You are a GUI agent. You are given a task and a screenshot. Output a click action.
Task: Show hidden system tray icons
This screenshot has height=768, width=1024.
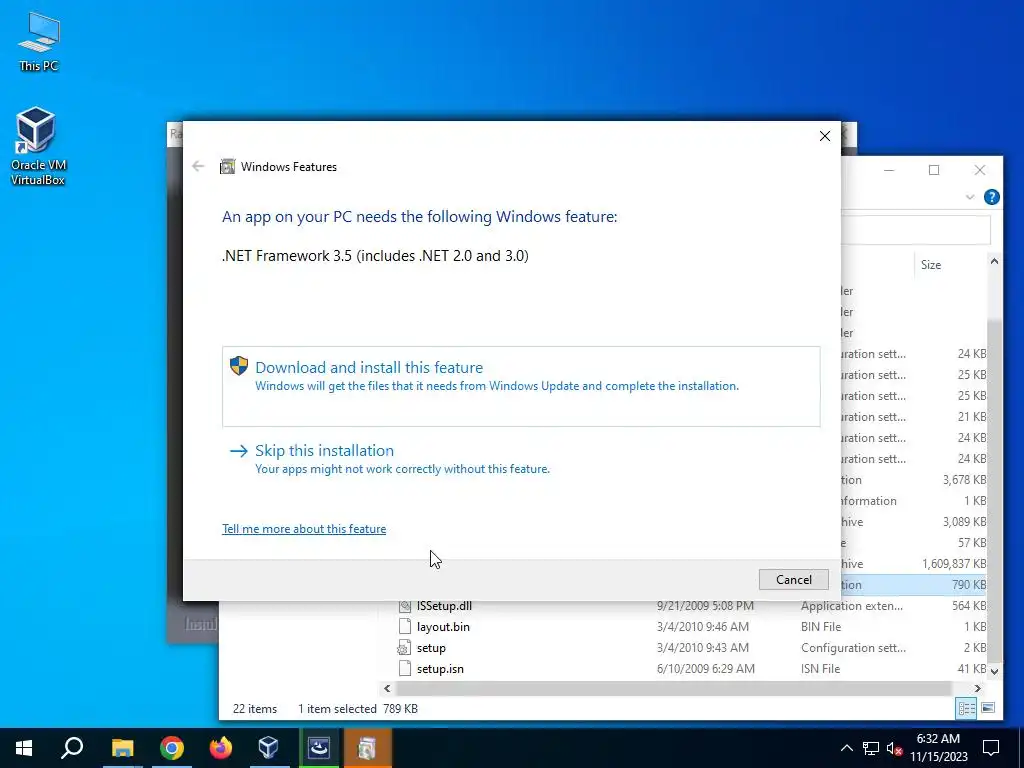point(846,748)
